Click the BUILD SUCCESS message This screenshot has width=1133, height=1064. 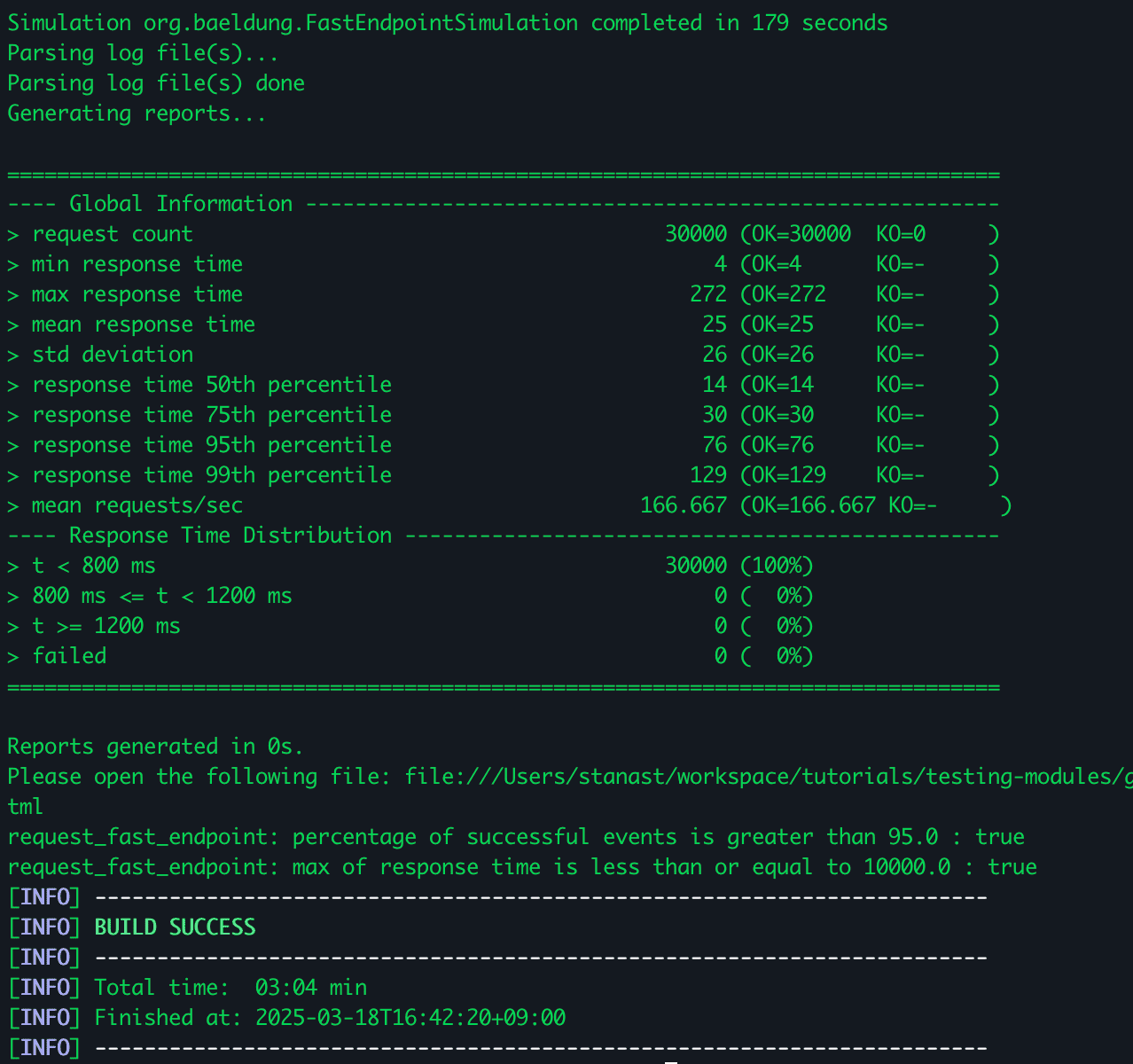(175, 927)
